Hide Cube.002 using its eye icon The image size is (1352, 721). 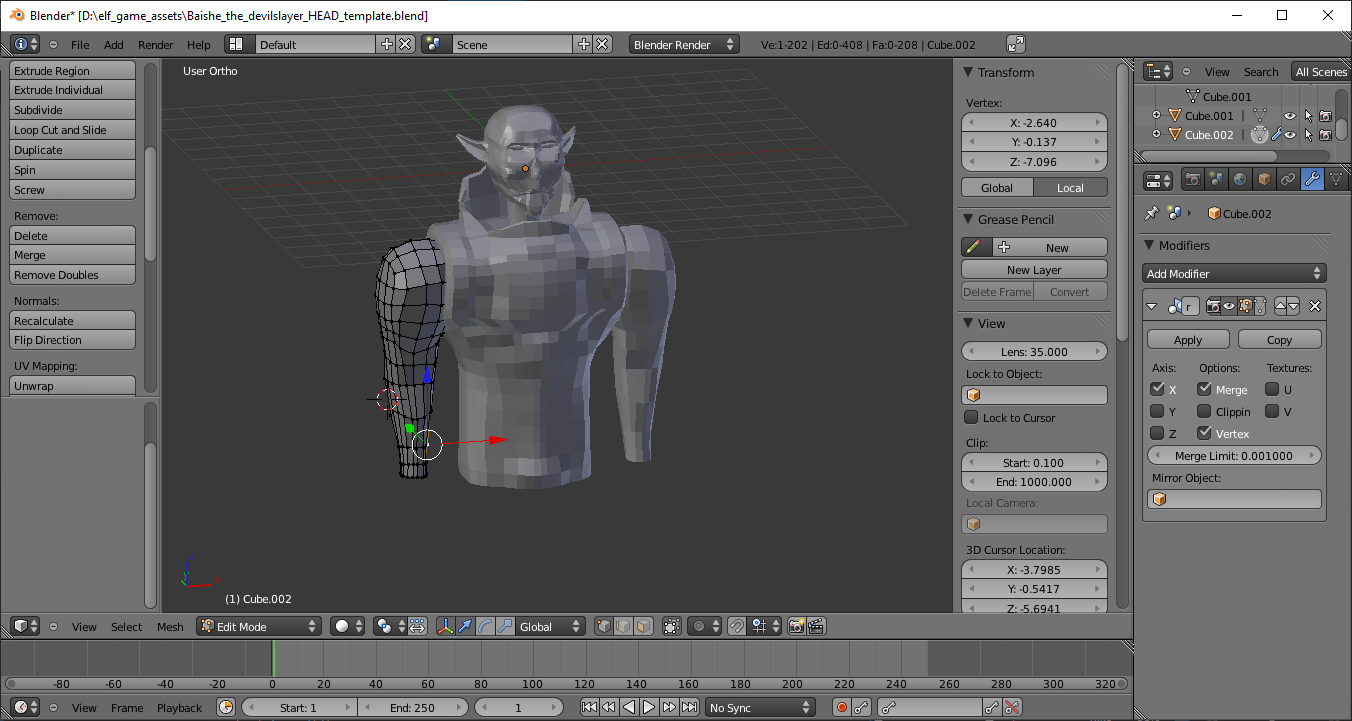1290,135
